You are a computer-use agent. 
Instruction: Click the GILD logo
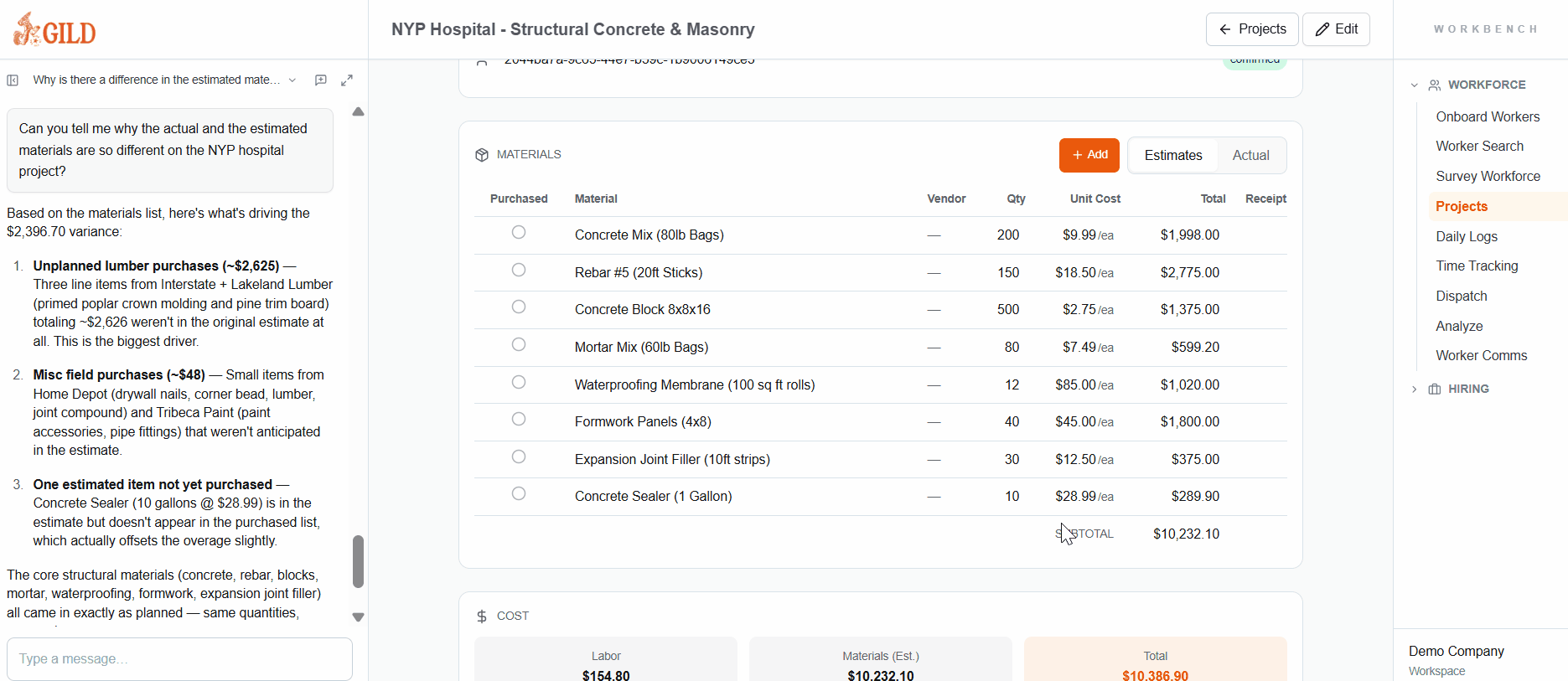[x=54, y=30]
